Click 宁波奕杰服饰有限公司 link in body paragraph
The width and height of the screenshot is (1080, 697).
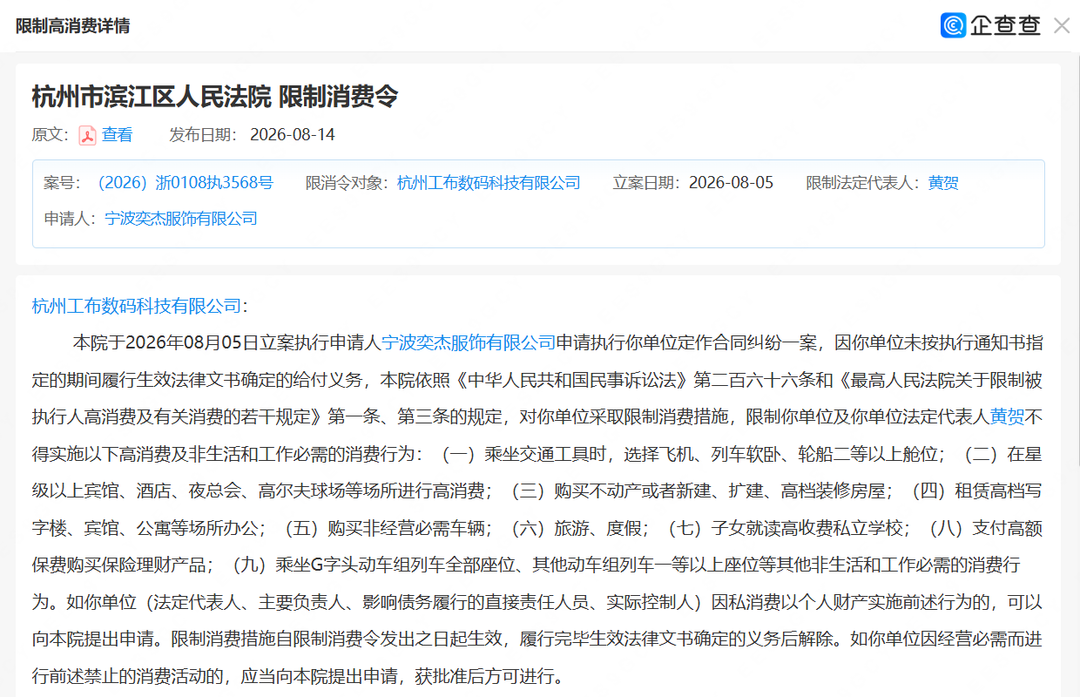click(468, 342)
